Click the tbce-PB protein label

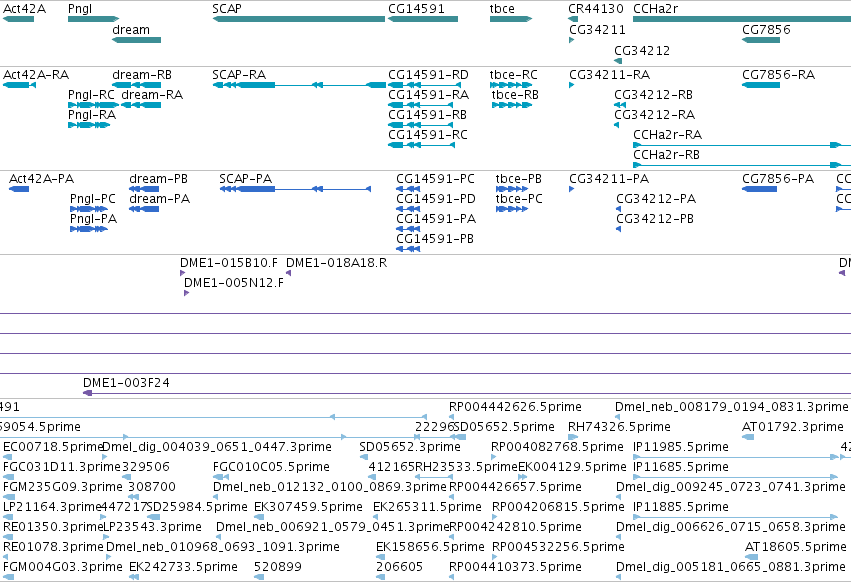click(x=519, y=179)
